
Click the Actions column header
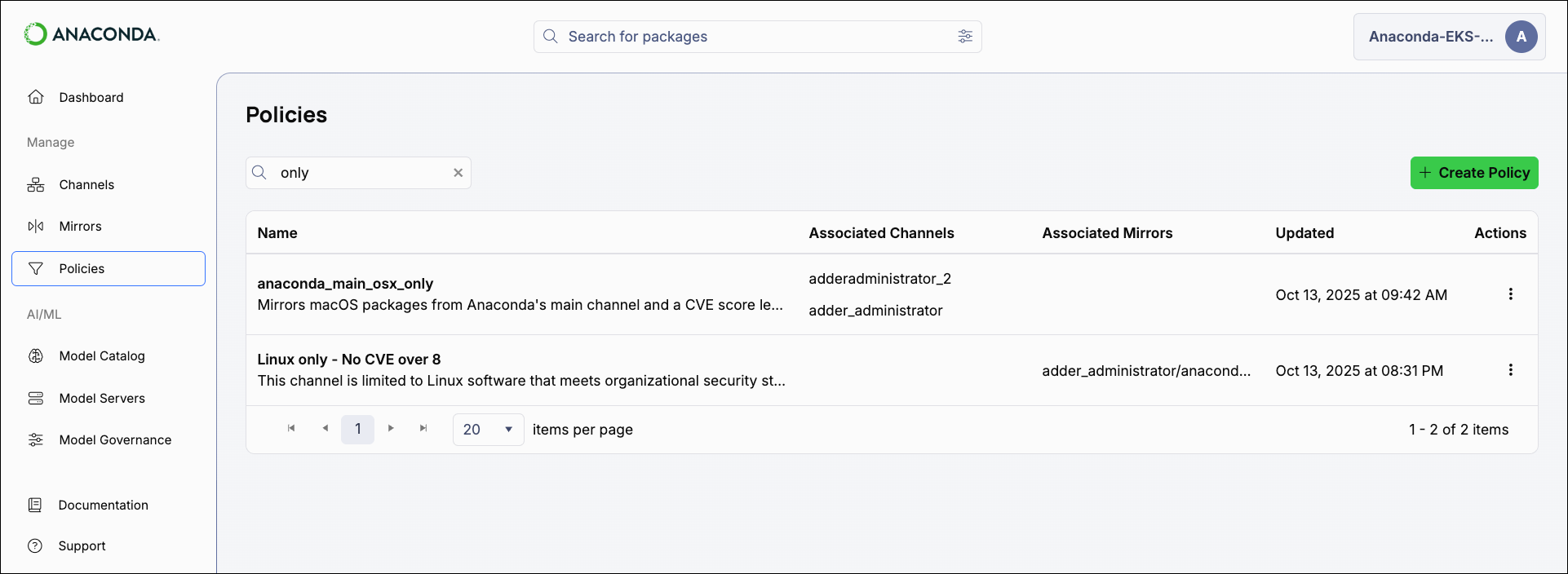(1500, 233)
